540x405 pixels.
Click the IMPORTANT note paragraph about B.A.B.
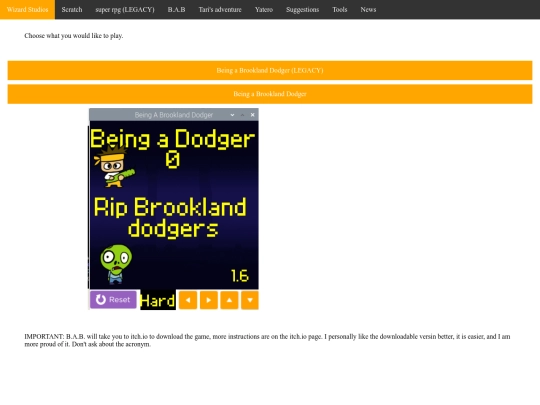[267, 340]
